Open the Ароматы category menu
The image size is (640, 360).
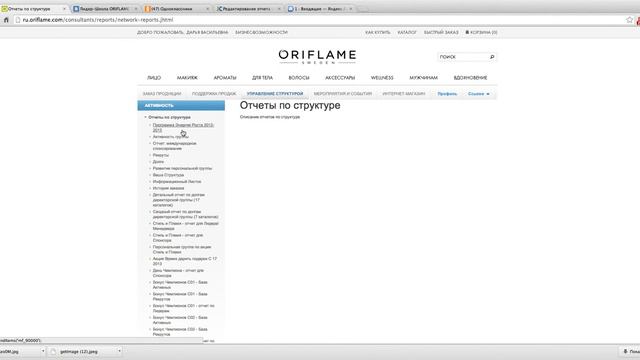[225, 78]
